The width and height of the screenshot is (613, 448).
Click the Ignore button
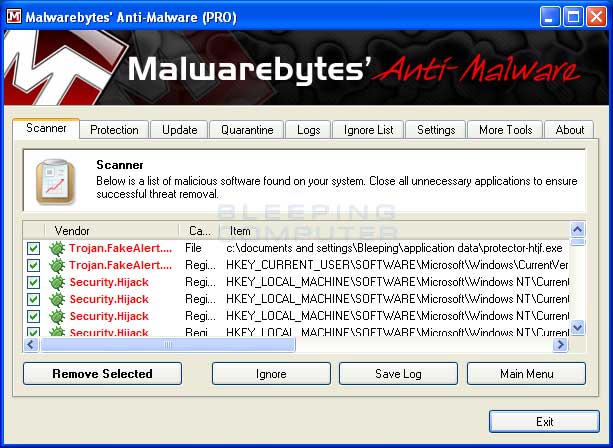271,374
